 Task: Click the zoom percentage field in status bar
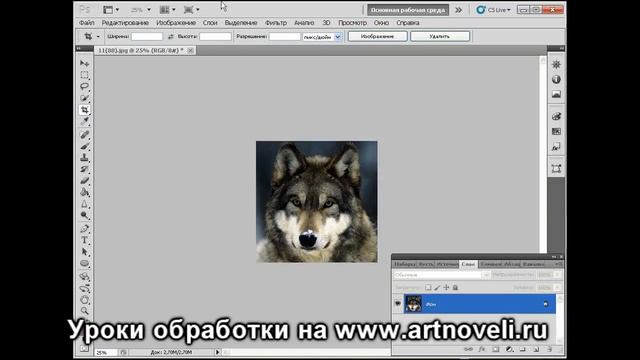[106, 352]
